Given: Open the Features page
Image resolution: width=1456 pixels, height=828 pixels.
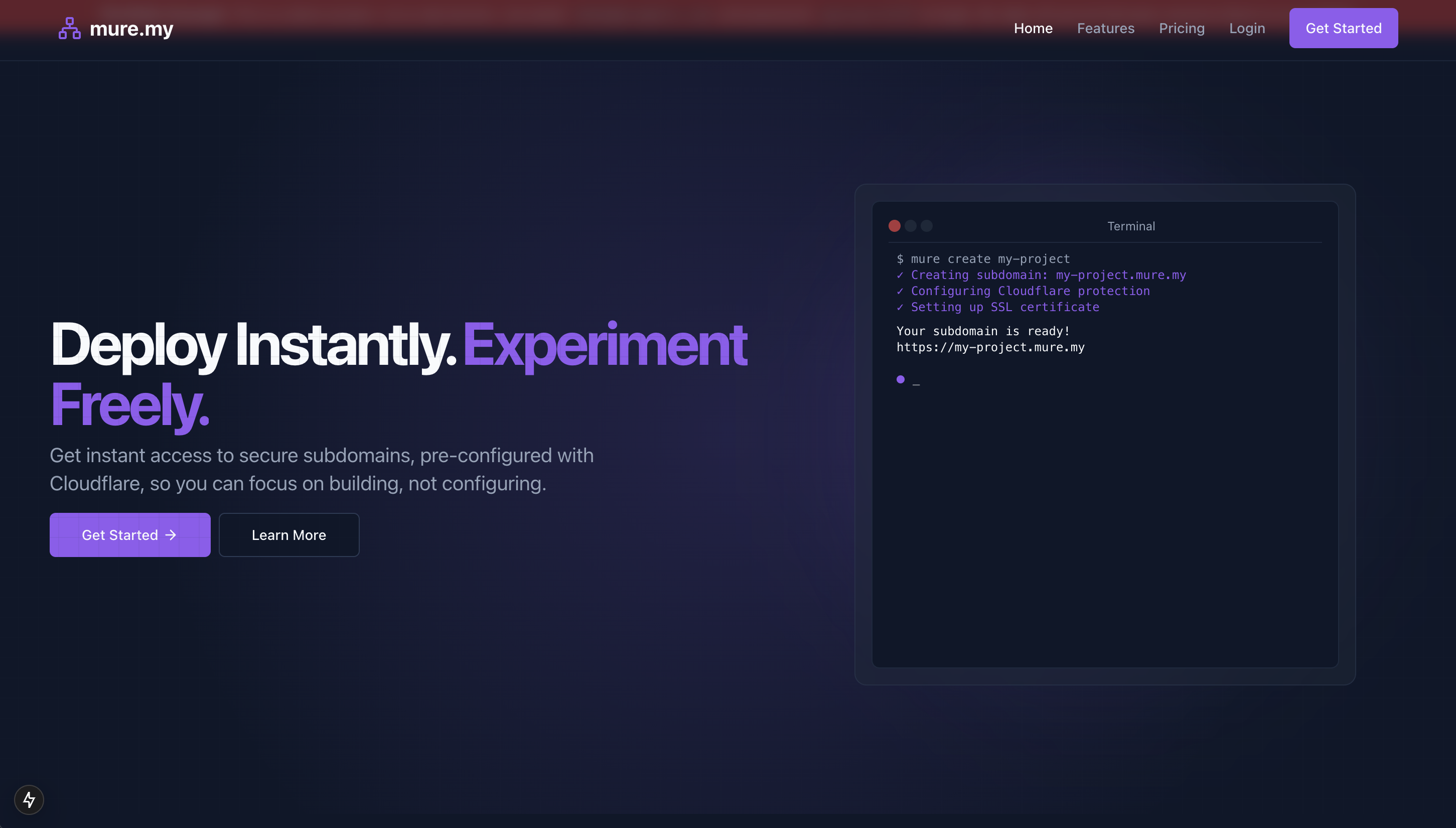Looking at the screenshot, I should coord(1105,28).
